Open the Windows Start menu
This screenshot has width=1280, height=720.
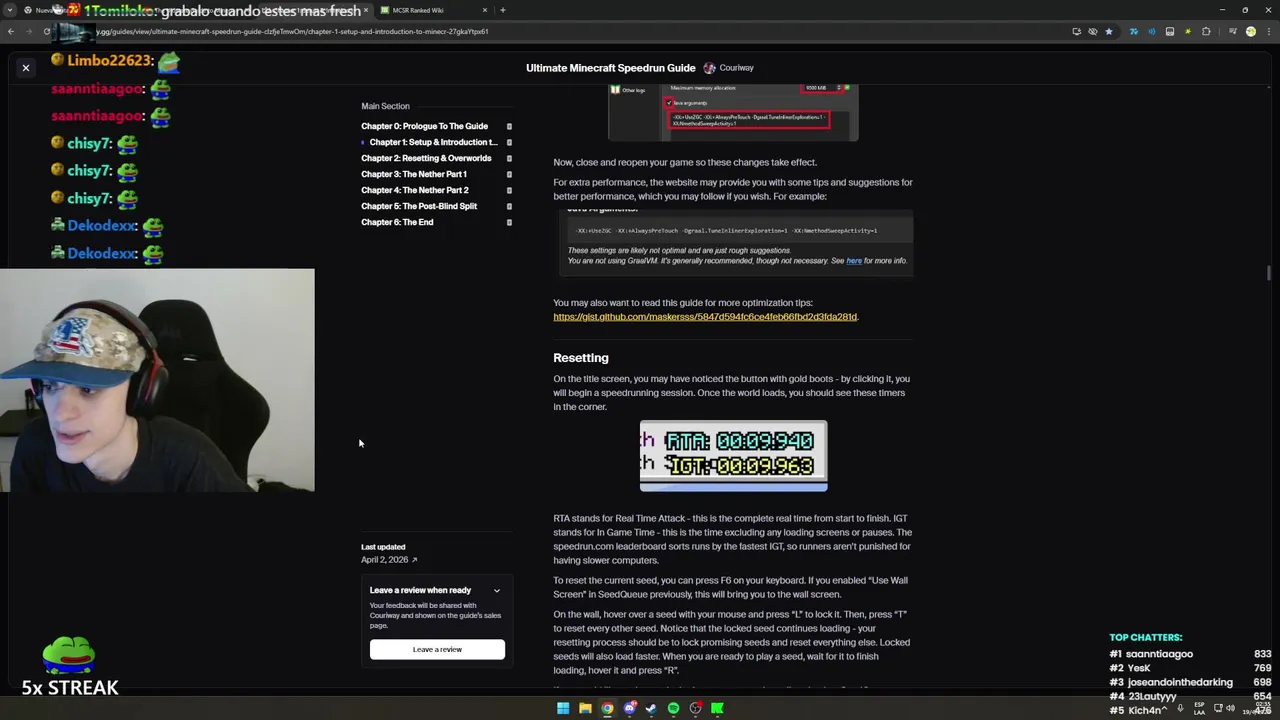(563, 708)
